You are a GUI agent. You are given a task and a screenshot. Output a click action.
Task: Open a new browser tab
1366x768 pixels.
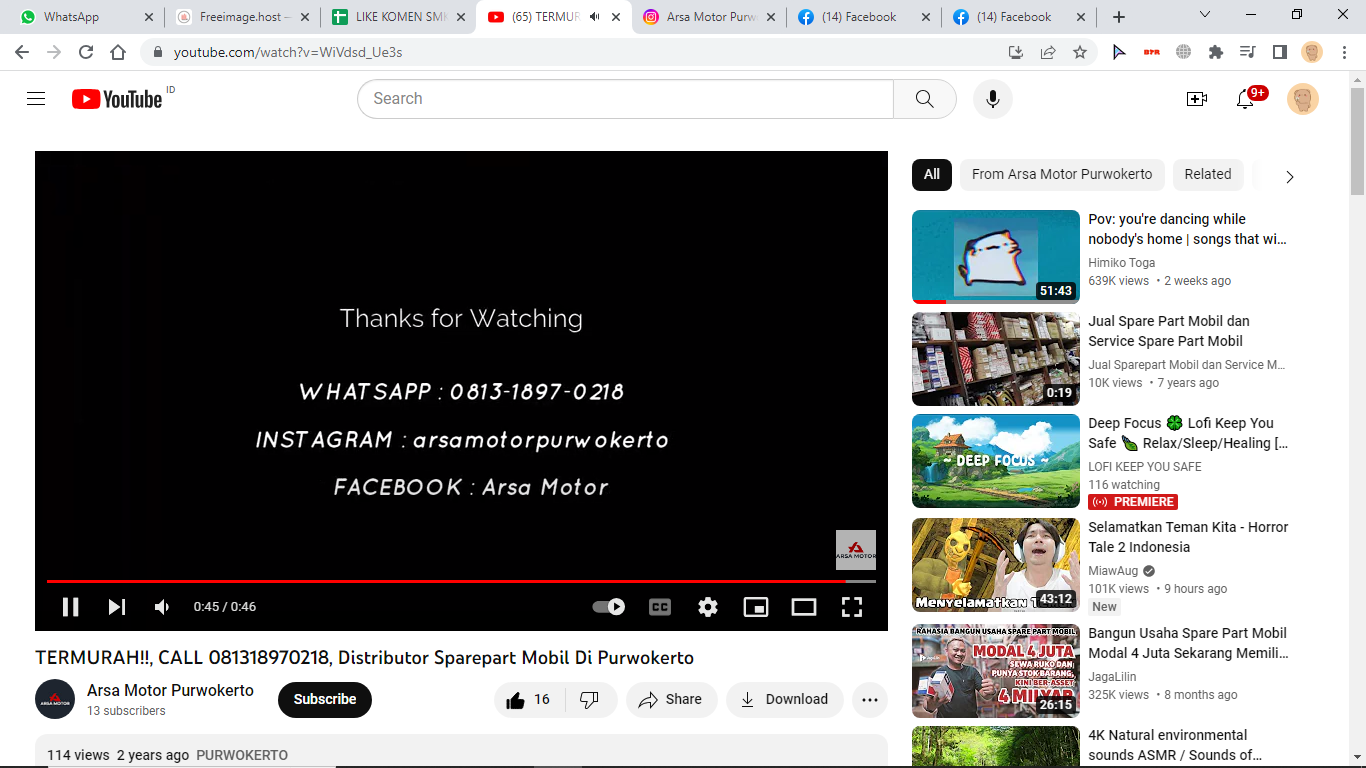click(1119, 17)
